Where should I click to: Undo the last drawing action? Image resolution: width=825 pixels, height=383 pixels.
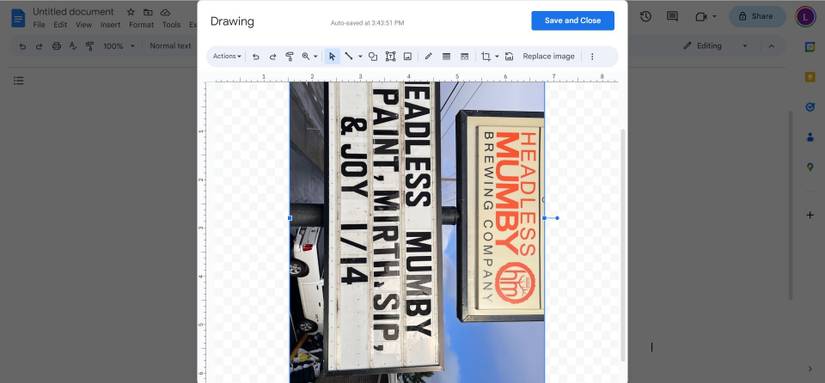[x=256, y=56]
